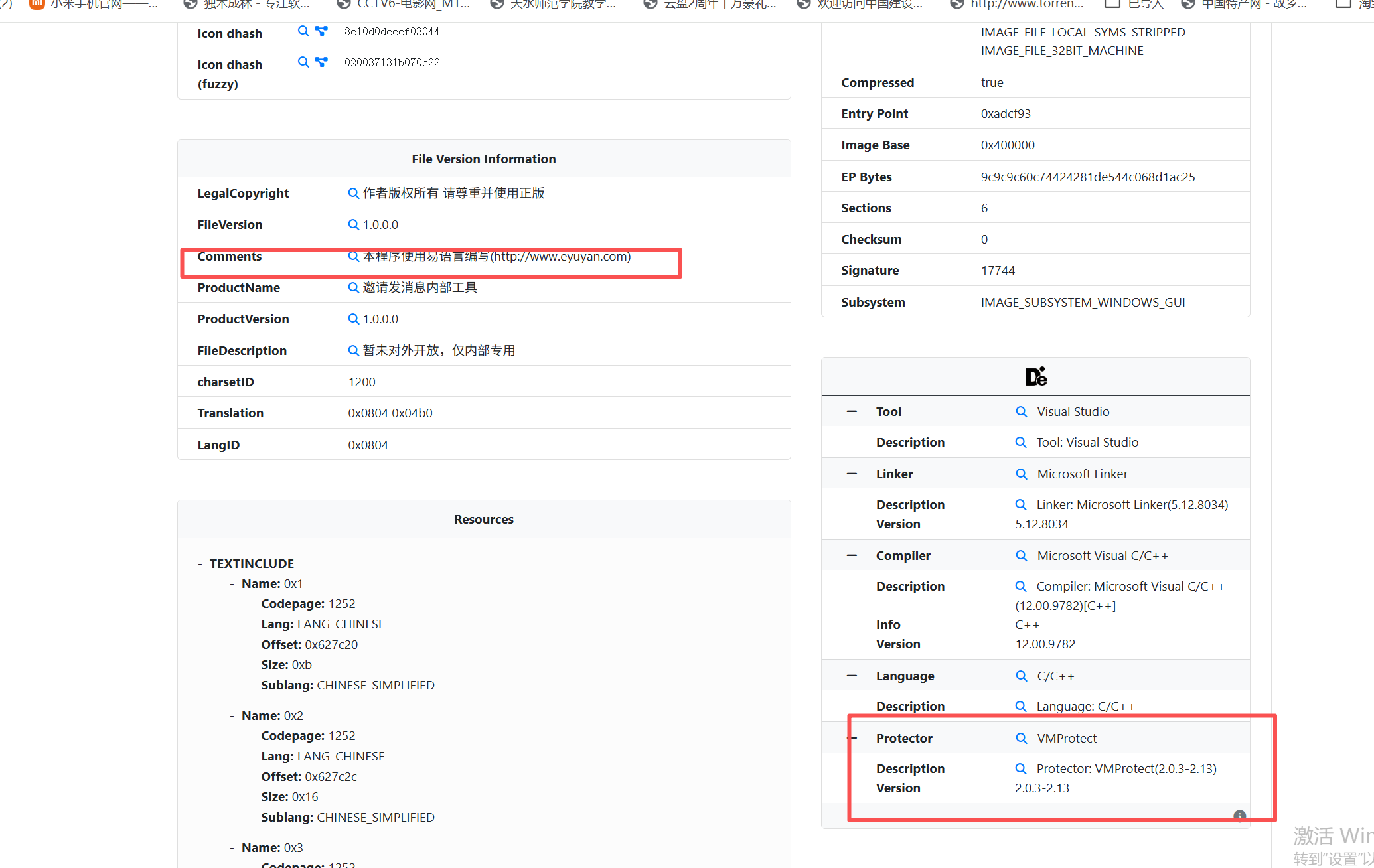
Task: Click search icon next to Icon dhash
Action: [303, 31]
